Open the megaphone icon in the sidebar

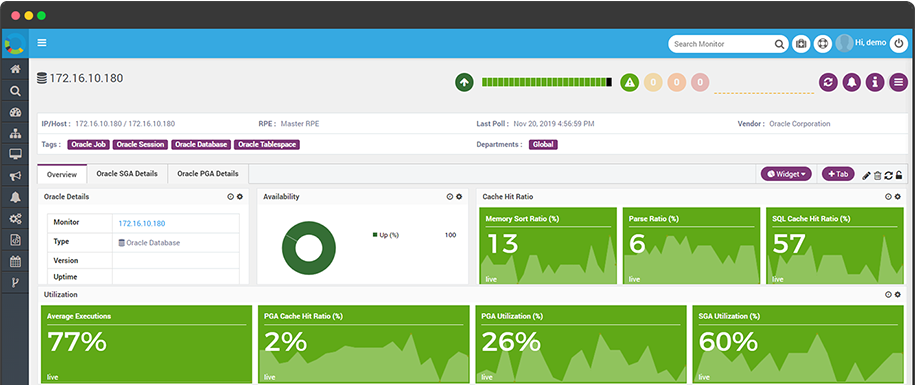pyautogui.click(x=16, y=176)
